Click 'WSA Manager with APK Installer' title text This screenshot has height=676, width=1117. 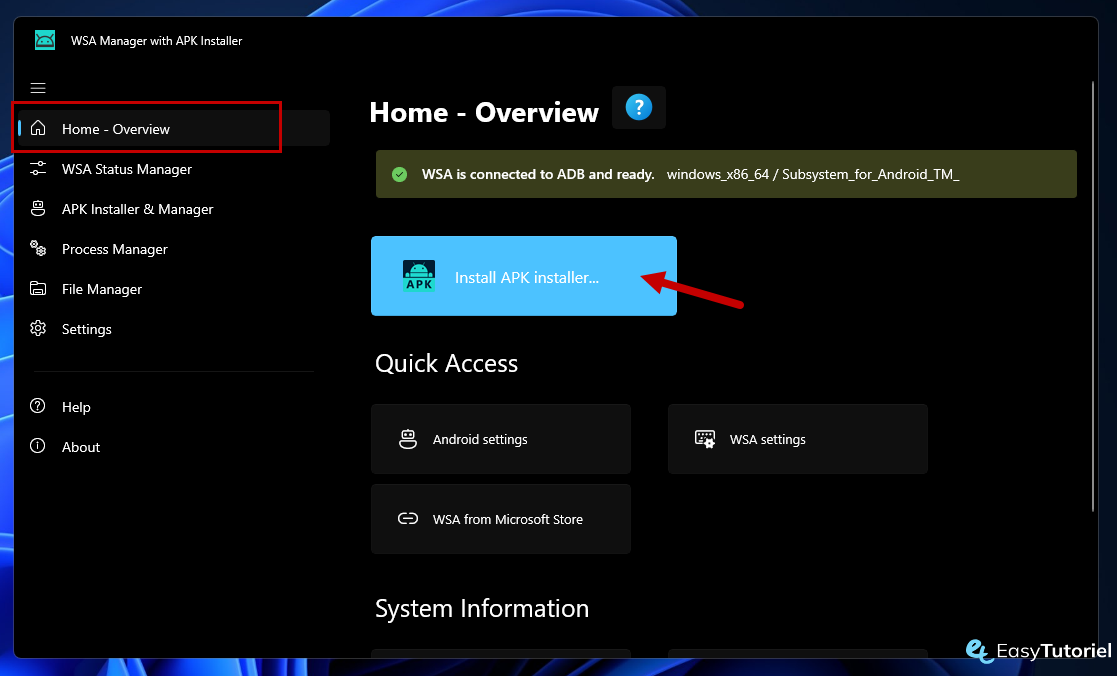coord(157,41)
